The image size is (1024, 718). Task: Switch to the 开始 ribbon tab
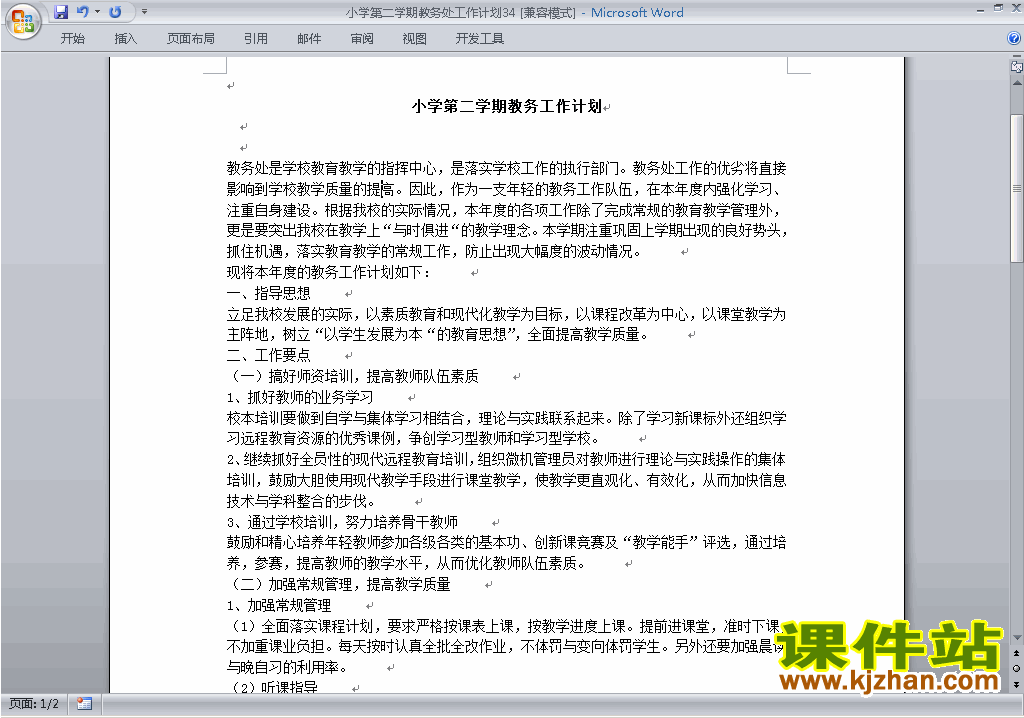(72, 39)
